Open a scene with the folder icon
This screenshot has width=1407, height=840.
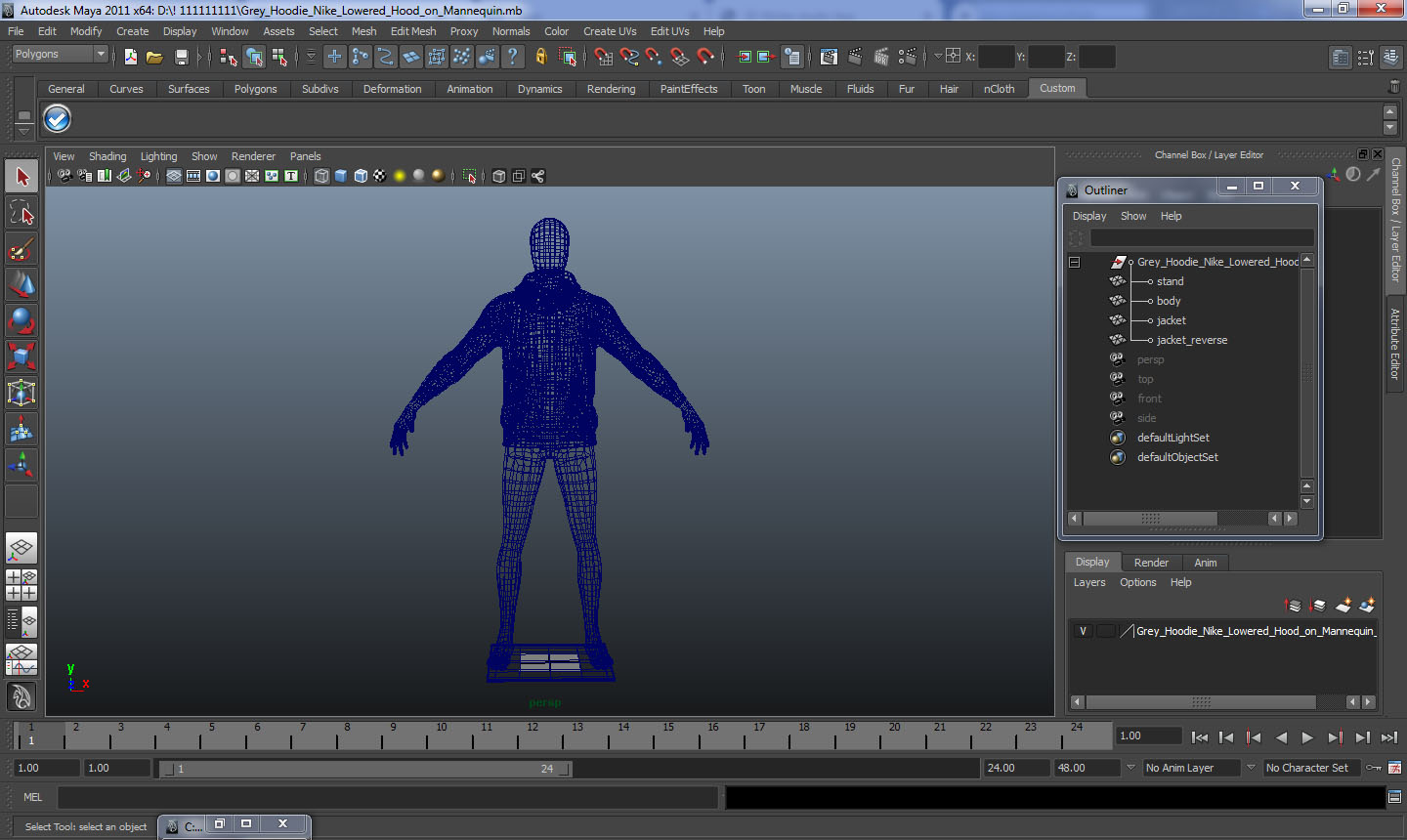click(154, 57)
